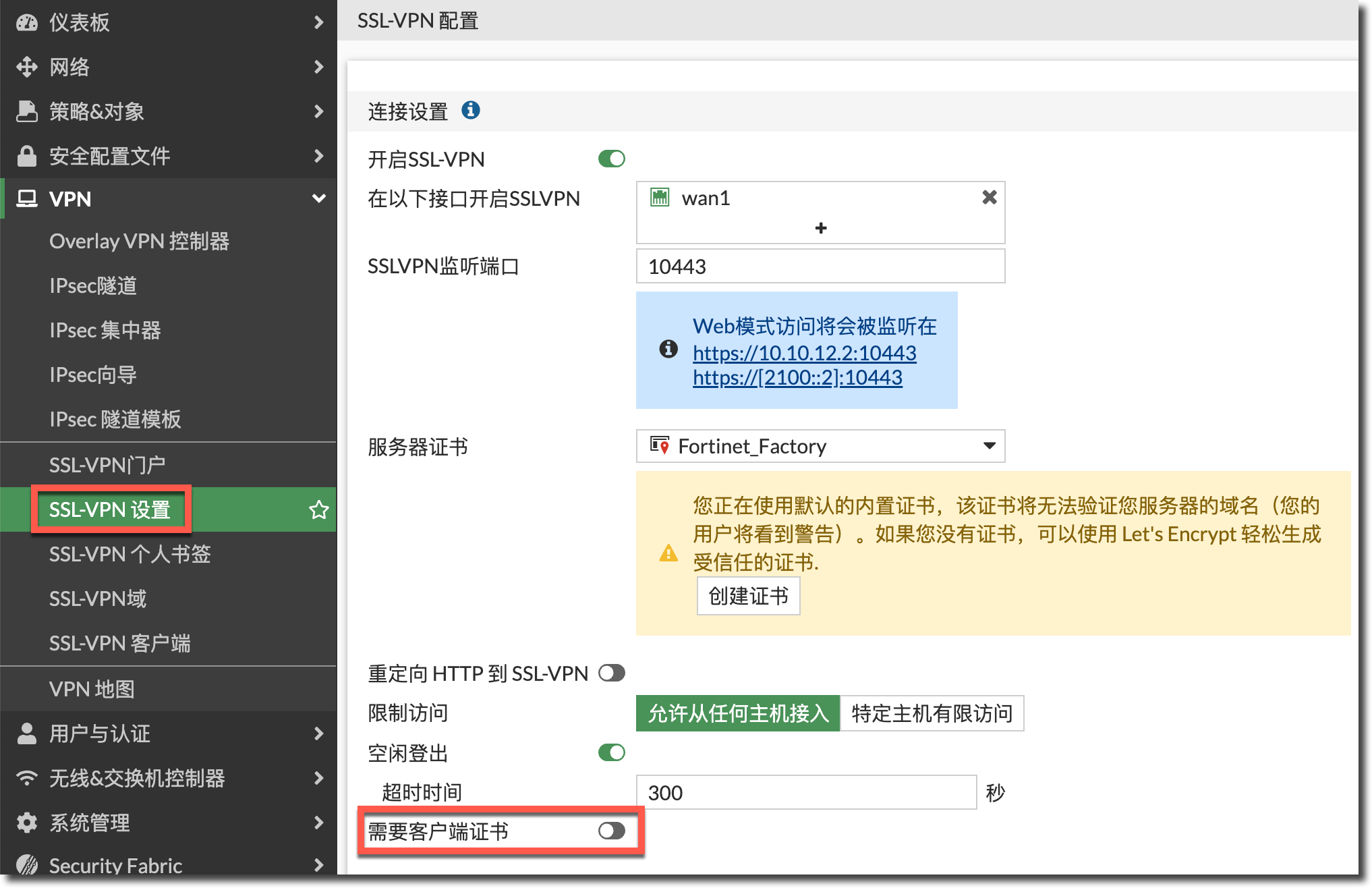1372x888 pixels.
Task: Open the IPsec隧道 menu item
Action: (x=93, y=285)
